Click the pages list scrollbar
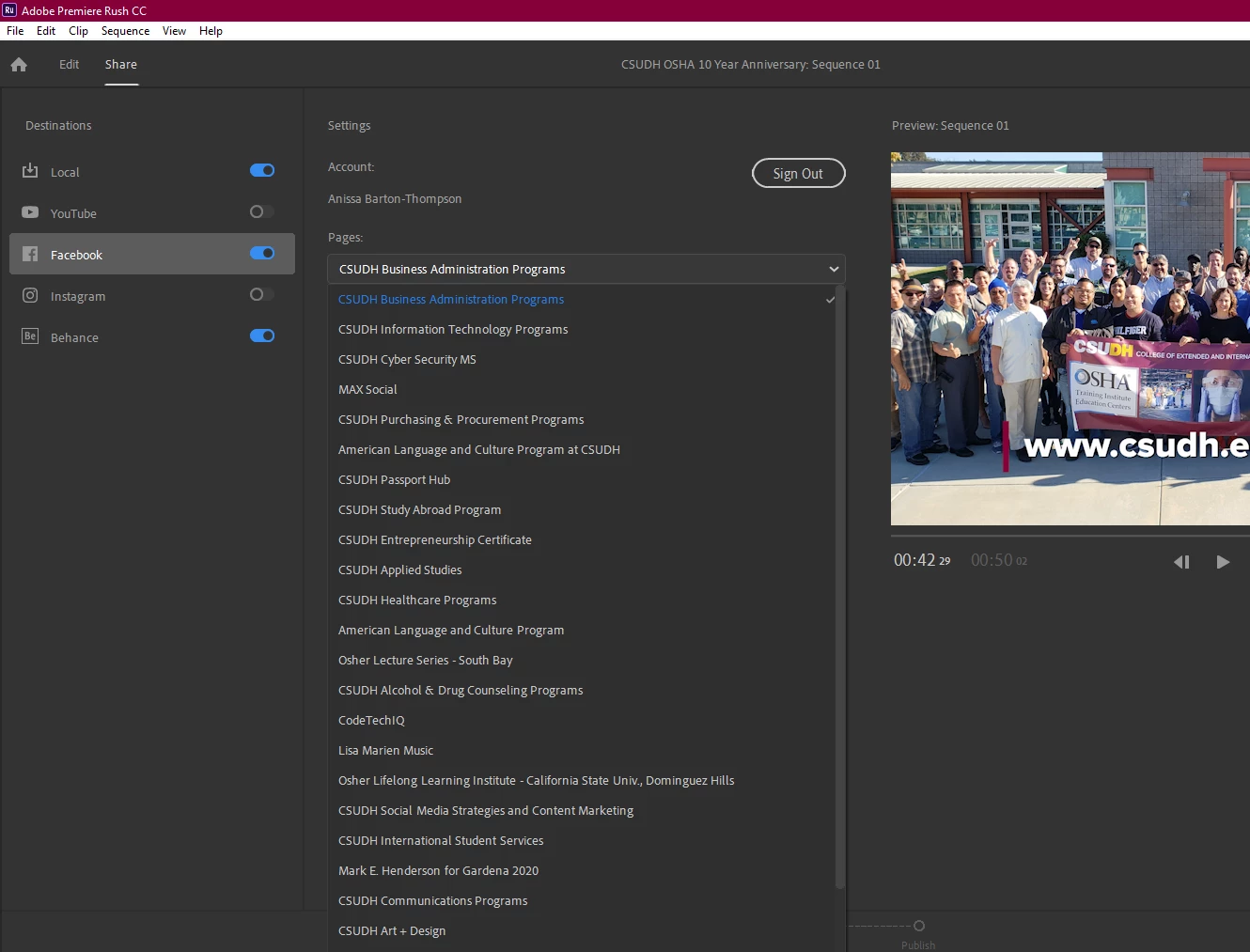The image size is (1250, 952). pyautogui.click(x=840, y=587)
